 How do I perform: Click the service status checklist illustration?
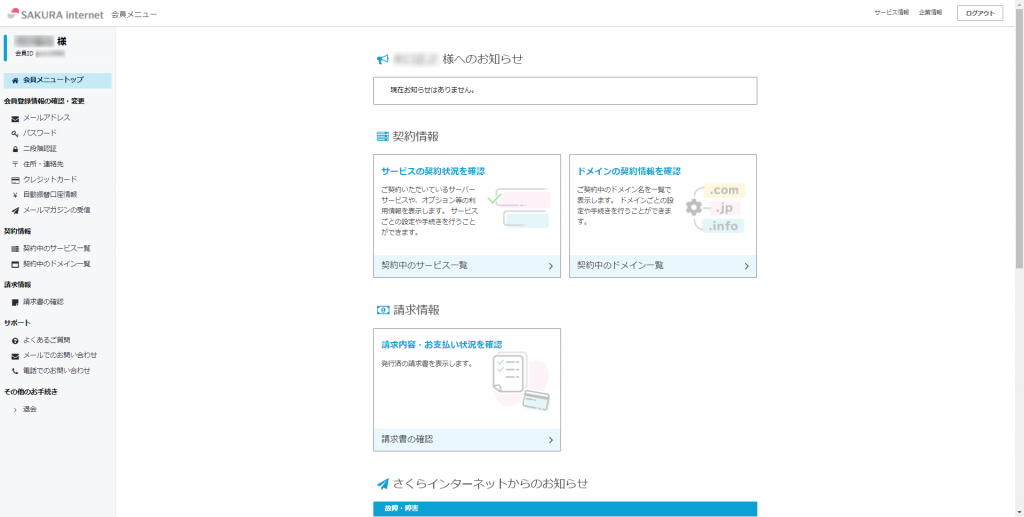[x=521, y=208]
